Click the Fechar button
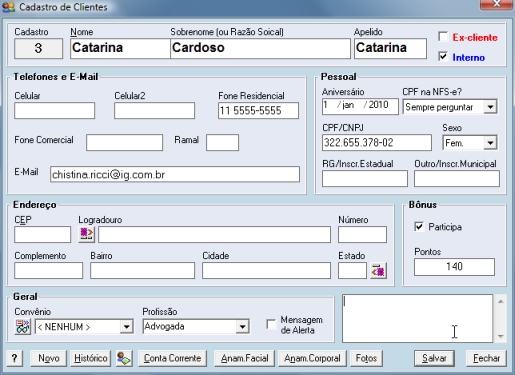The image size is (515, 375). (486, 358)
